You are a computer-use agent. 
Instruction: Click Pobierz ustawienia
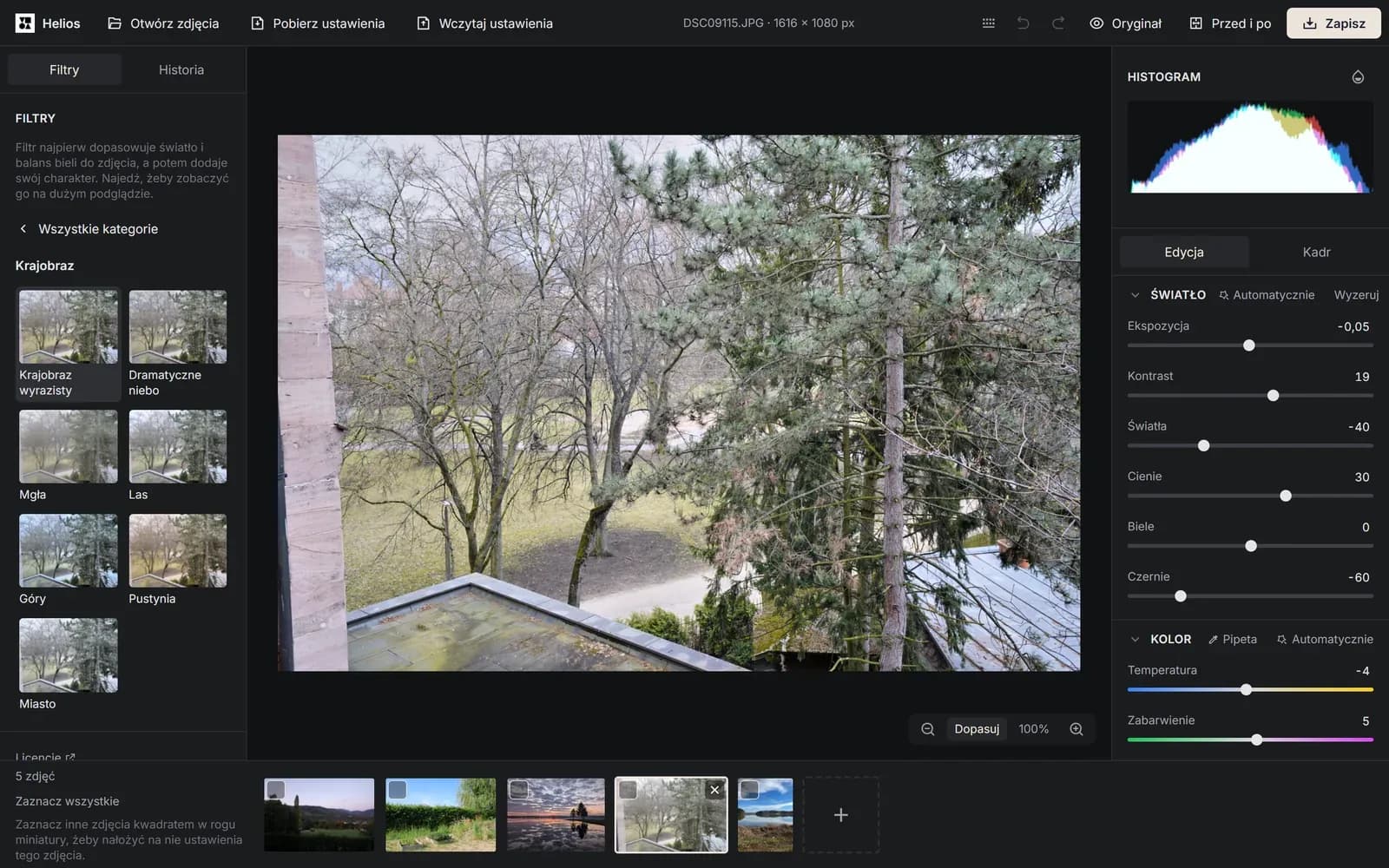point(318,23)
